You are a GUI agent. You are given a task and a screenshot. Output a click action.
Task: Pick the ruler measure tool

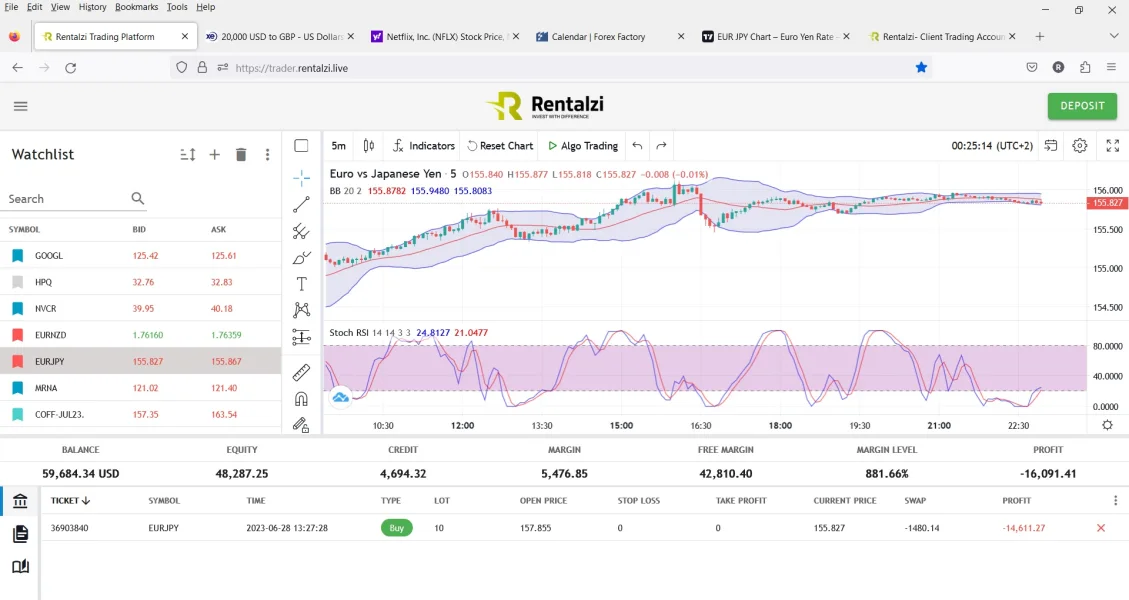click(x=301, y=373)
